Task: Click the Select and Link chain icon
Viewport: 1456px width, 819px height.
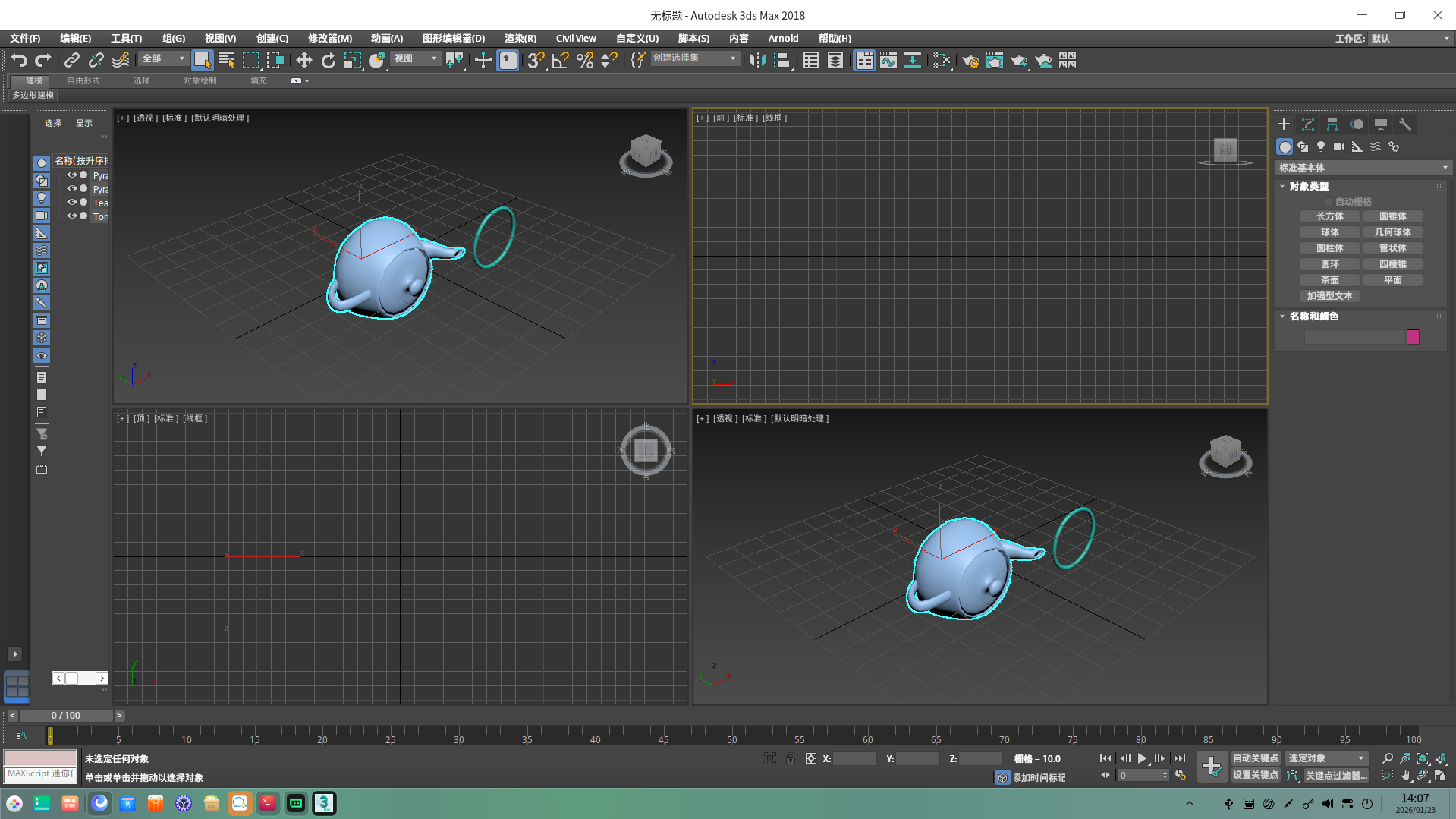Action: pyautogui.click(x=72, y=60)
